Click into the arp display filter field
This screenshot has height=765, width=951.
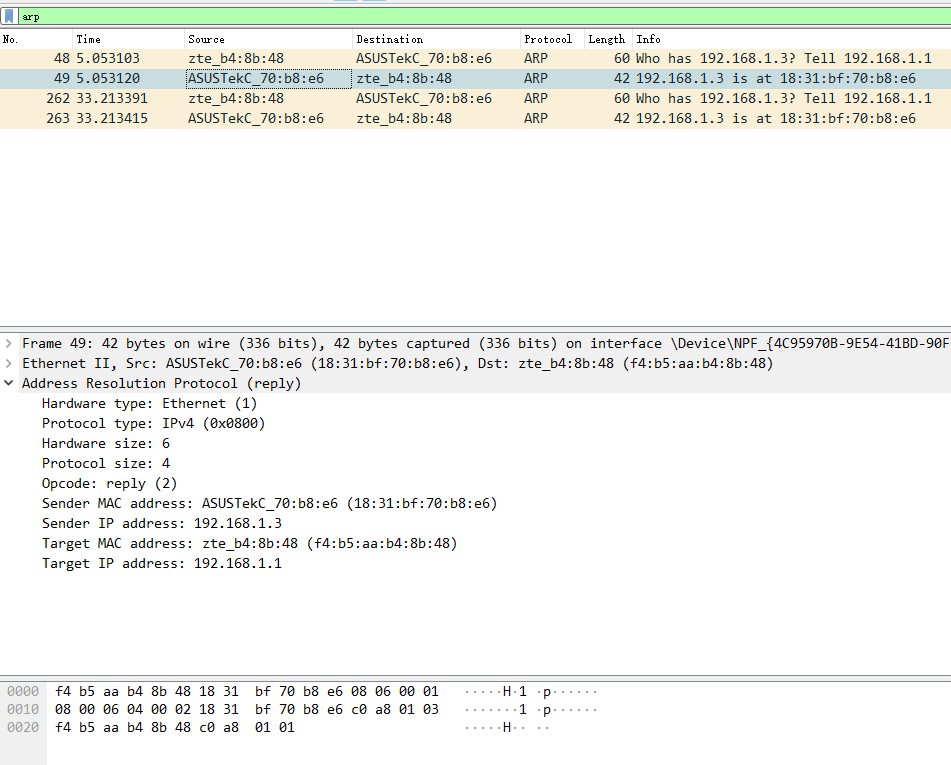[400, 17]
